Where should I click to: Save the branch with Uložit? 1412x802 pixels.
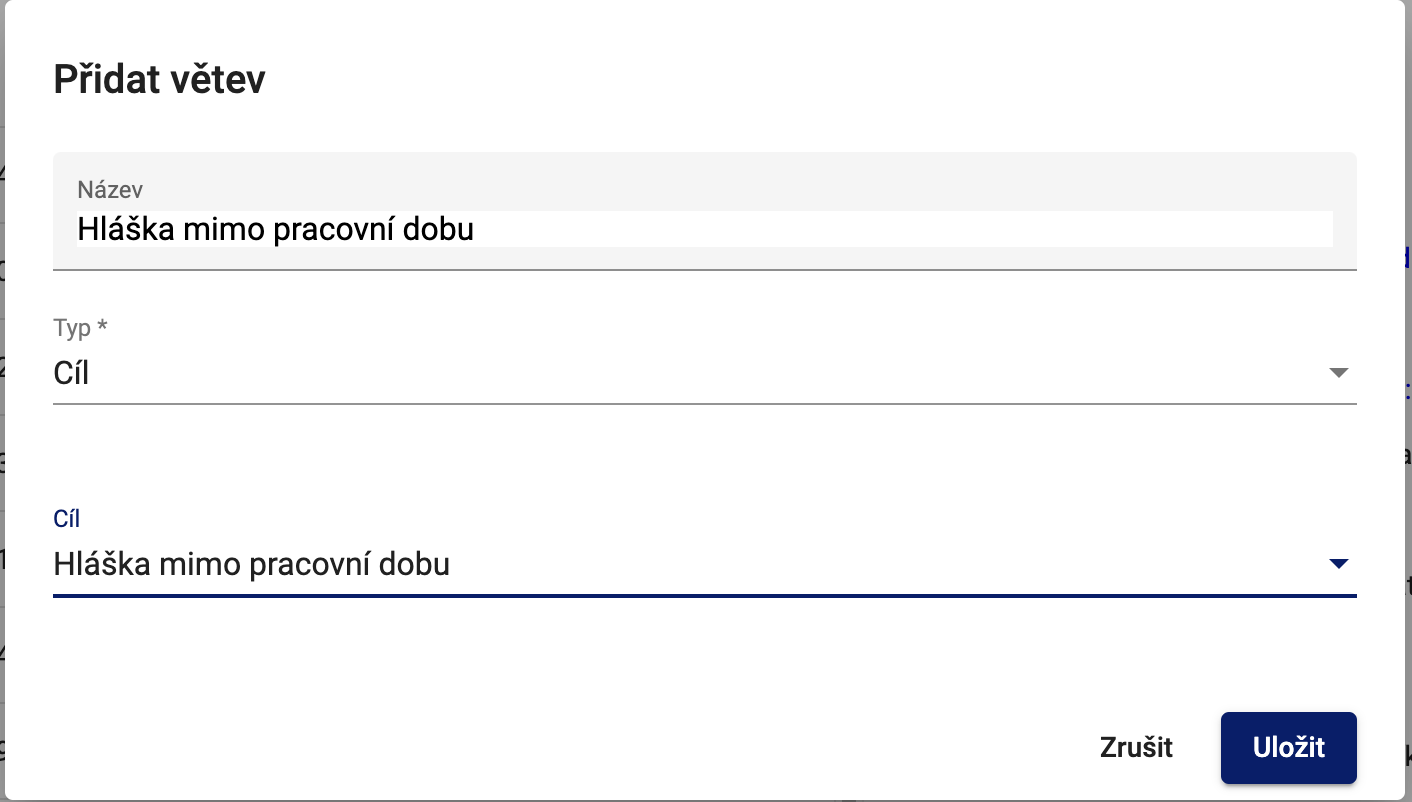1288,747
